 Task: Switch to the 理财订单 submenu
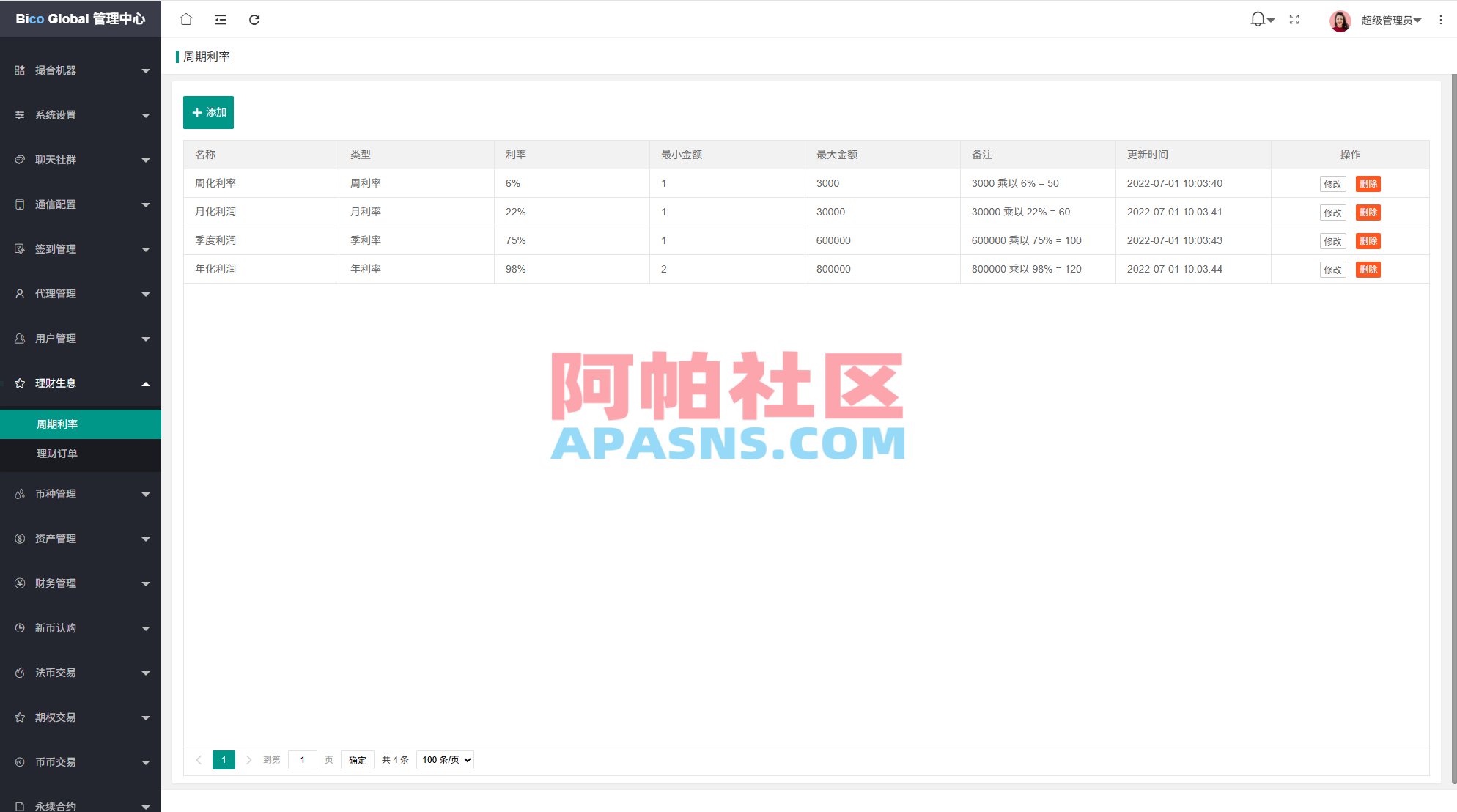(x=56, y=453)
